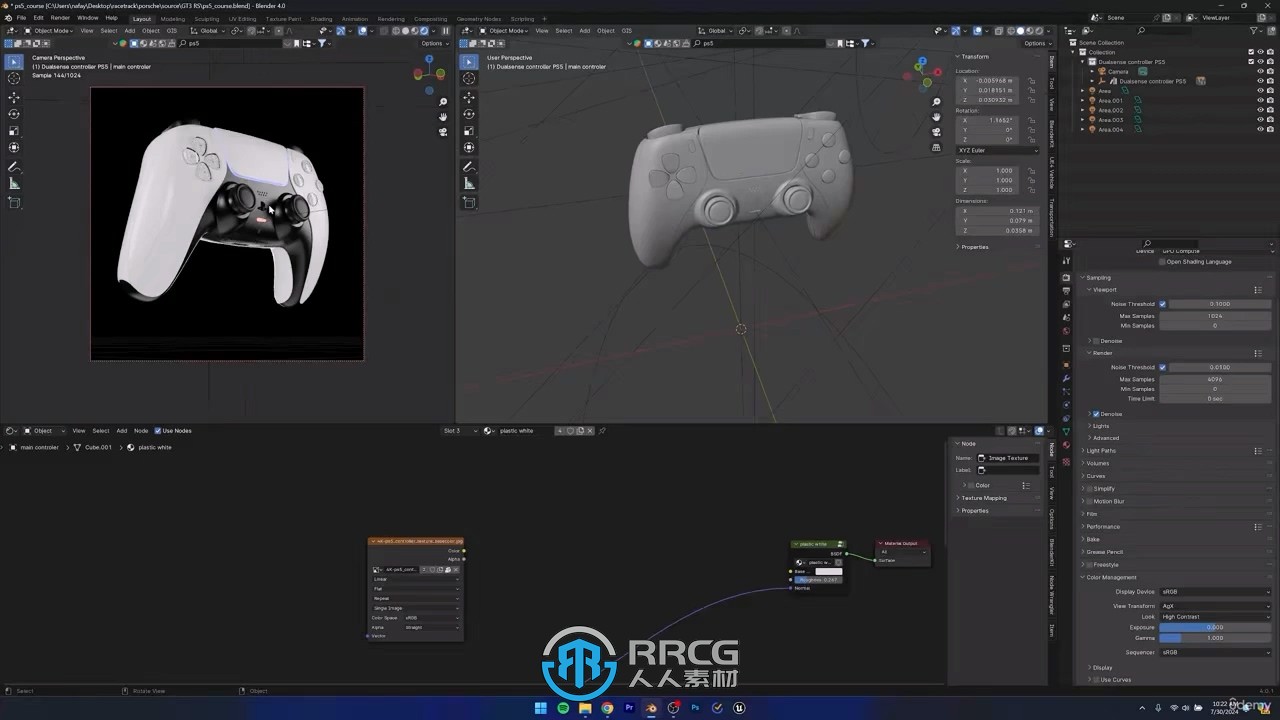Open the Render properties tab icon
The width and height of the screenshot is (1280, 720).
click(x=1066, y=278)
